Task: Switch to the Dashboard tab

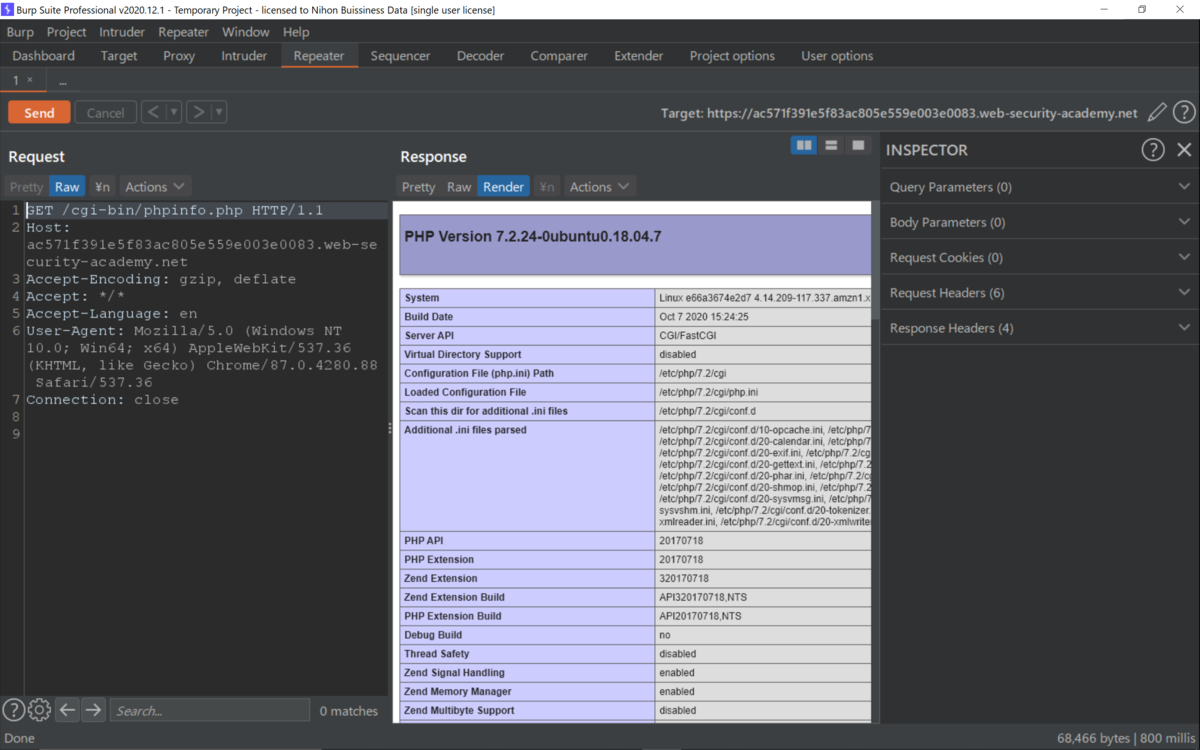Action: click(44, 56)
